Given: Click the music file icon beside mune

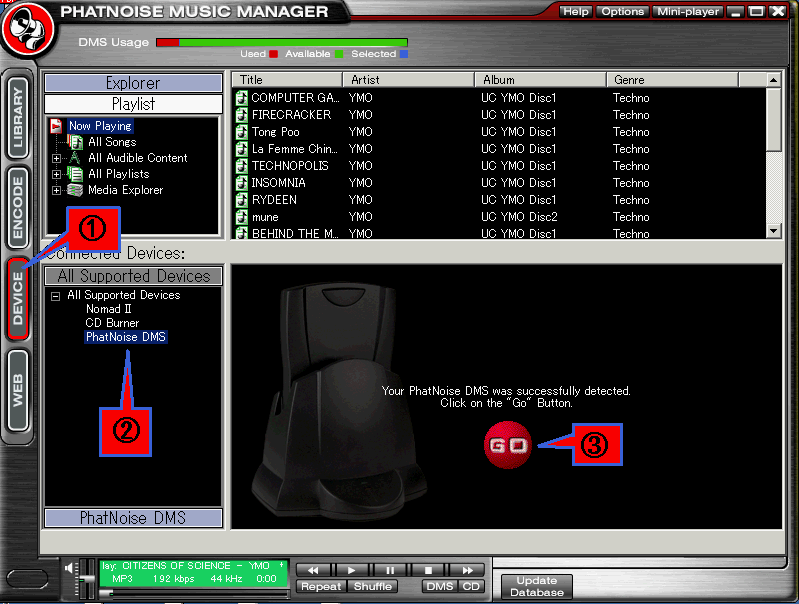Looking at the screenshot, I should [242, 217].
